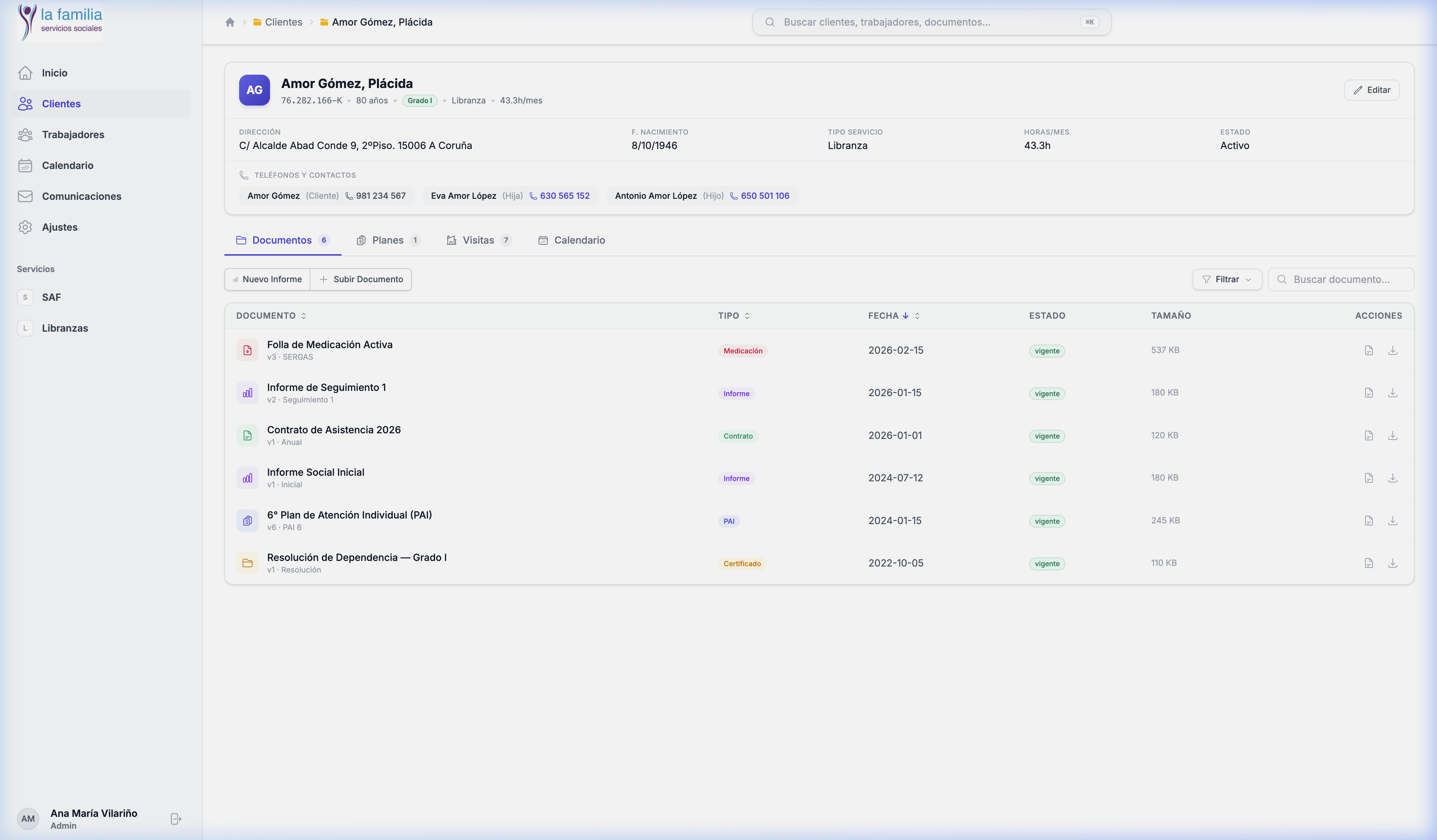
Task: Download Folla de Medicación Activa document
Action: click(x=1392, y=350)
